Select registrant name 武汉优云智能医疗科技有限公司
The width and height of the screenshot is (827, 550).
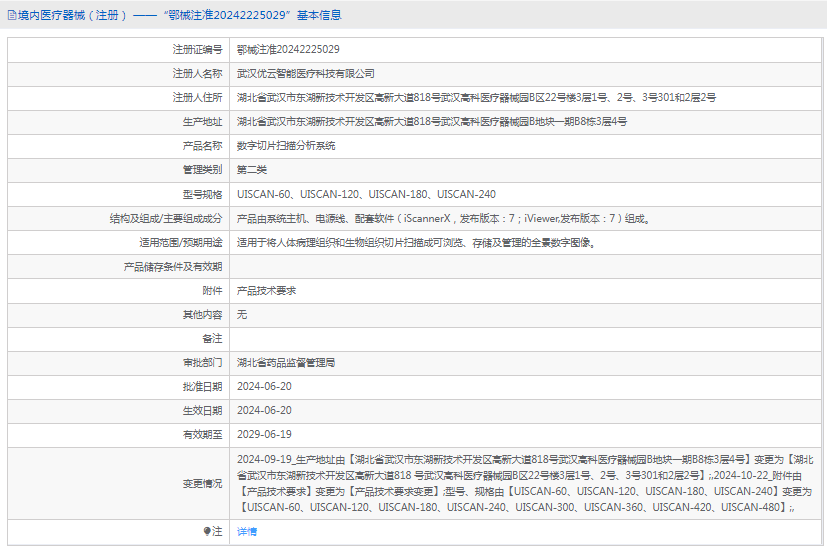306,74
